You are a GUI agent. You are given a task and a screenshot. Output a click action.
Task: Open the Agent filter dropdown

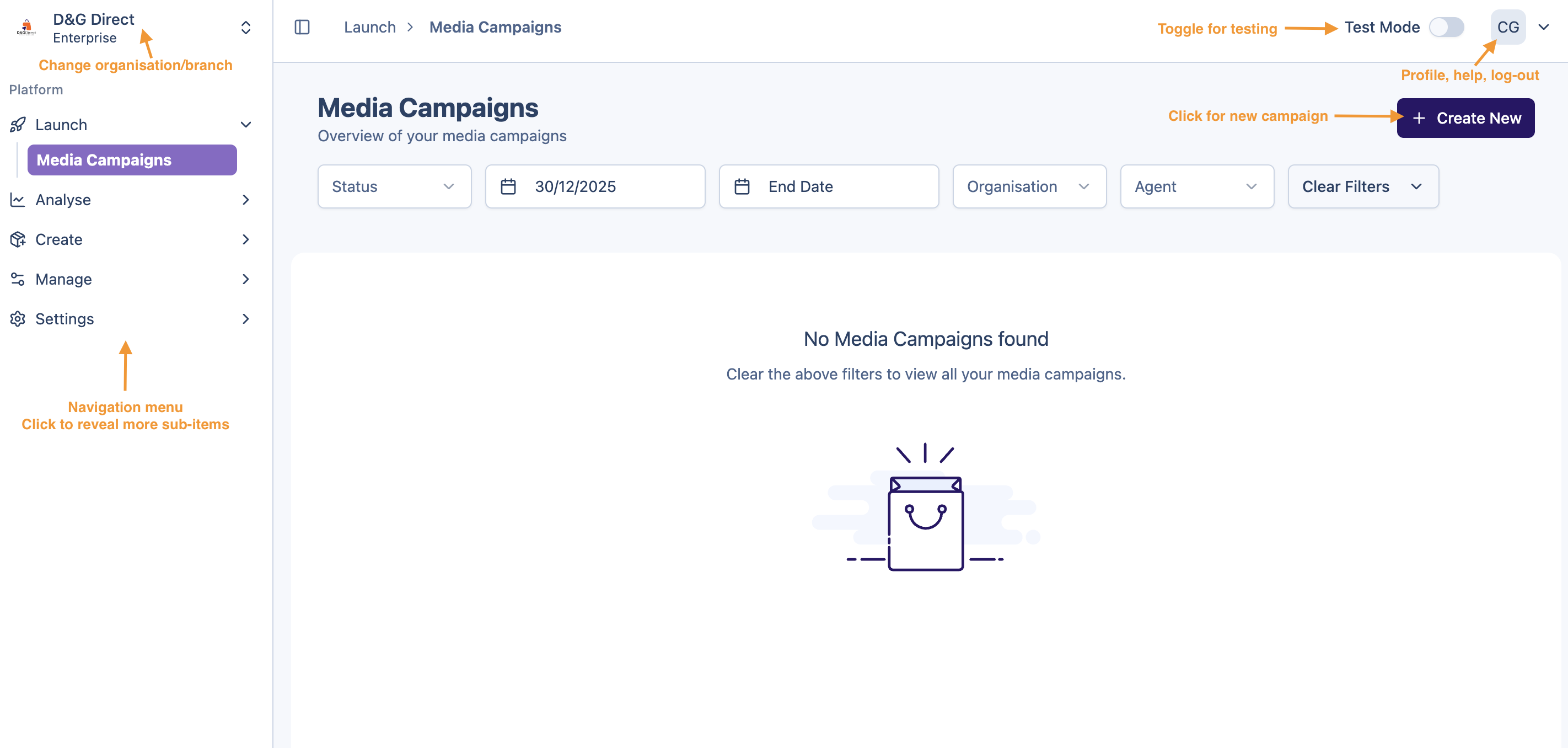click(x=1196, y=186)
